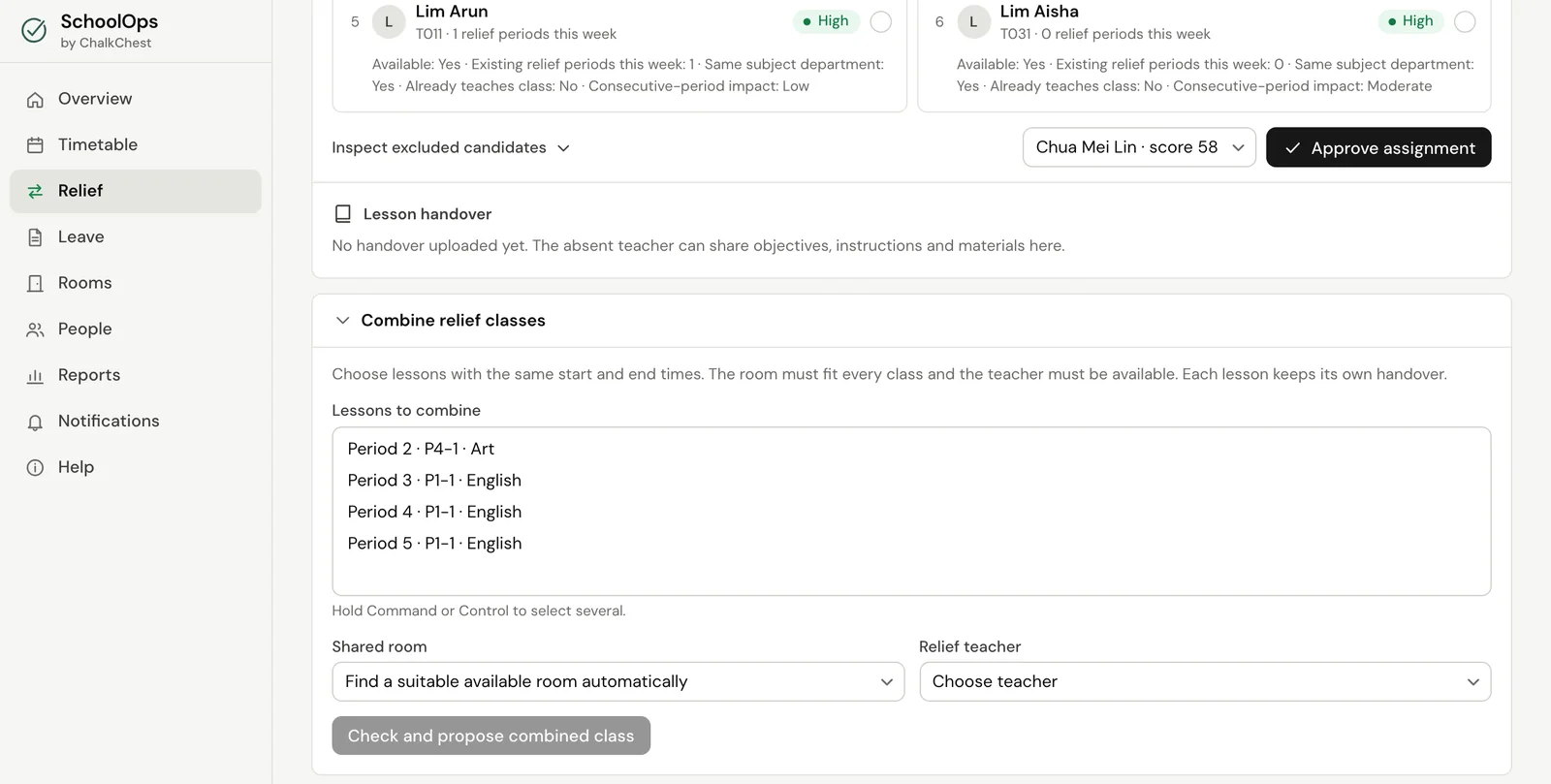This screenshot has height=784, width=1551.
Task: Click the High badge on Lim Arun's card
Action: pyautogui.click(x=826, y=21)
